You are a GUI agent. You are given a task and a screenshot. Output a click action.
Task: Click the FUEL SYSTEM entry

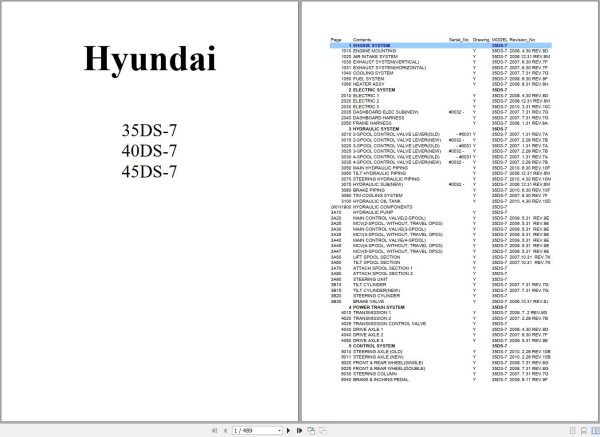click(x=368, y=78)
